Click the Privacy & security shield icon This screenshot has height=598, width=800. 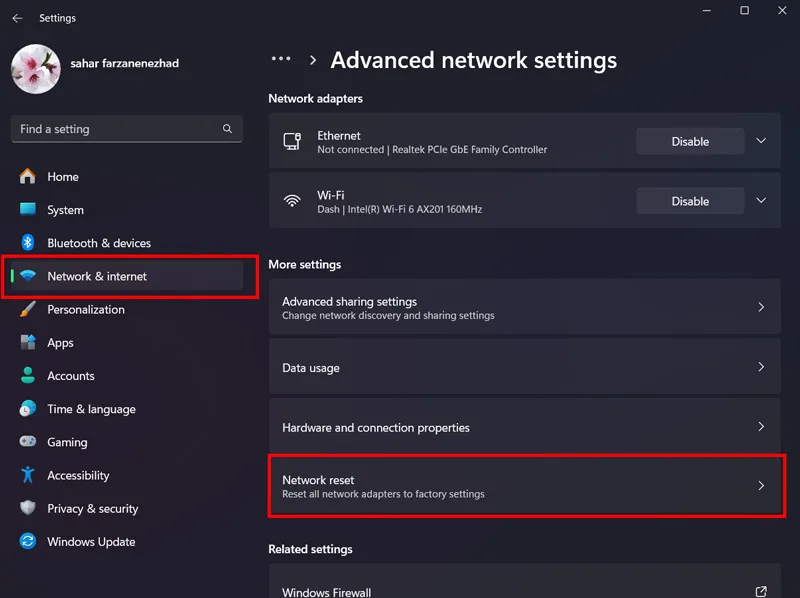pyautogui.click(x=28, y=508)
